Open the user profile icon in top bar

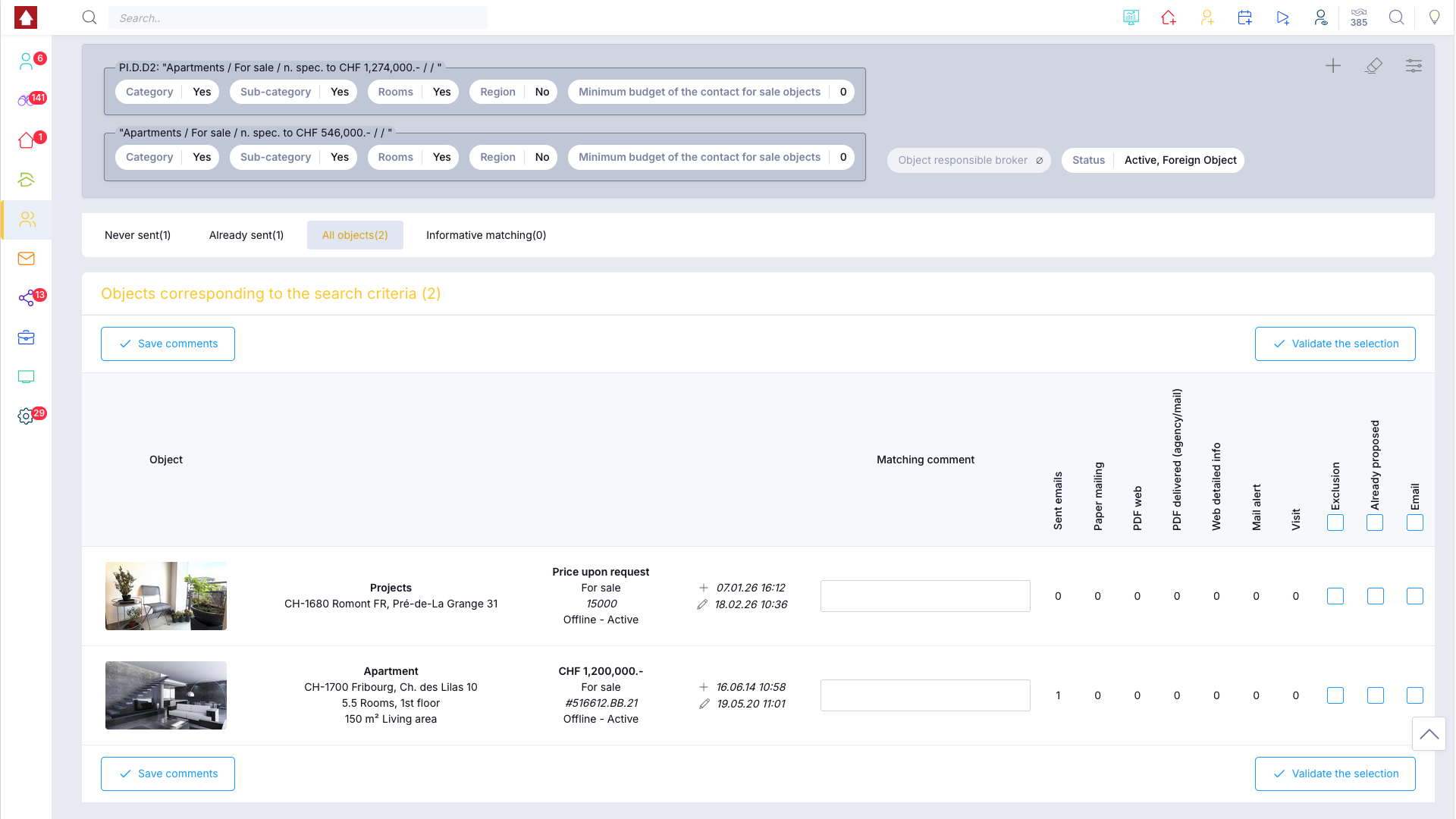point(1321,17)
